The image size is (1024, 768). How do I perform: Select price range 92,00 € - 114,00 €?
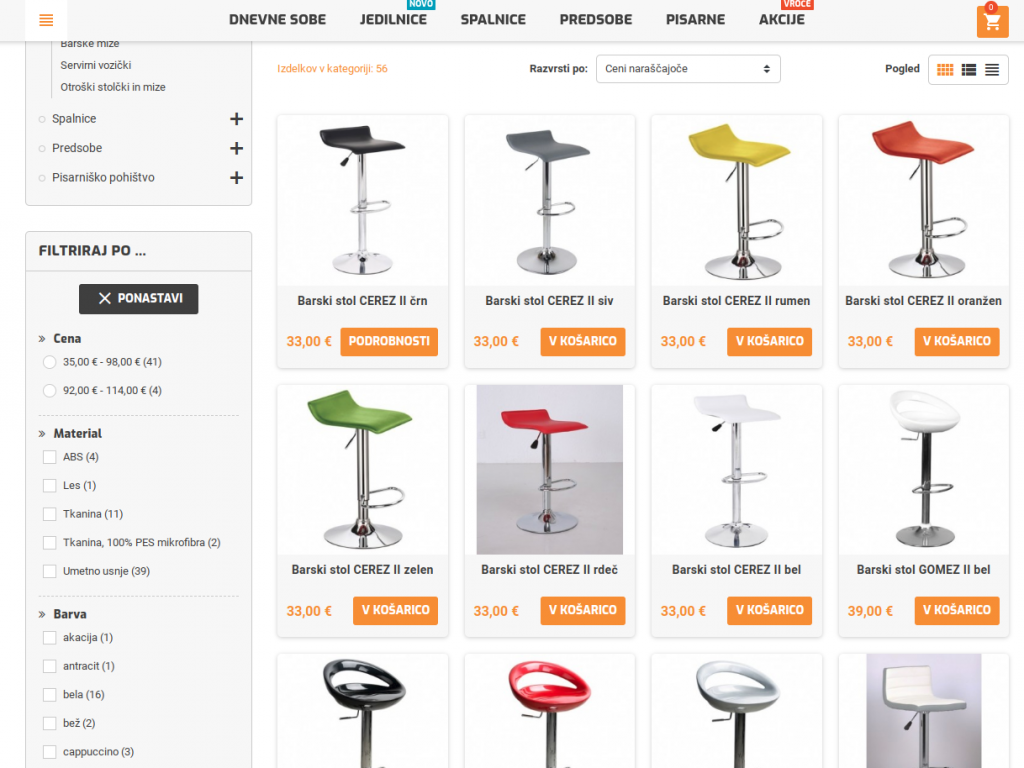coord(49,391)
